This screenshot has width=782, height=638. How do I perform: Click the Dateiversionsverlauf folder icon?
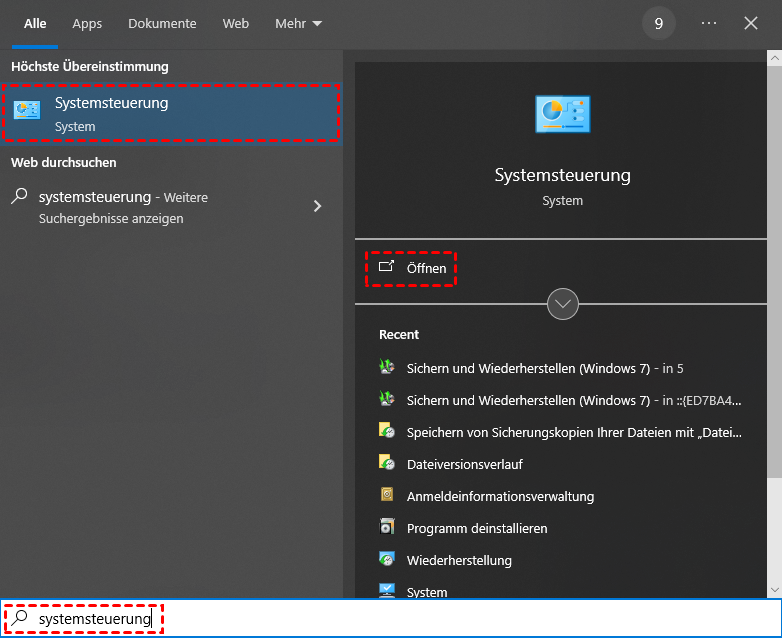387,464
